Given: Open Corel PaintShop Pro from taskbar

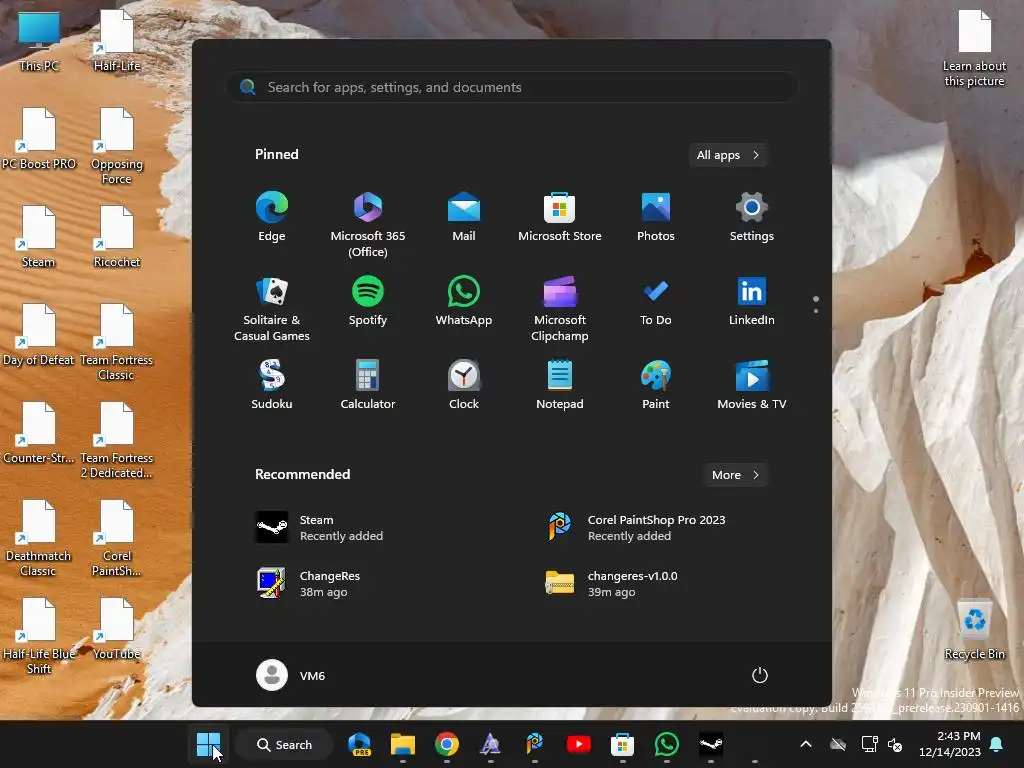Looking at the screenshot, I should 535,744.
